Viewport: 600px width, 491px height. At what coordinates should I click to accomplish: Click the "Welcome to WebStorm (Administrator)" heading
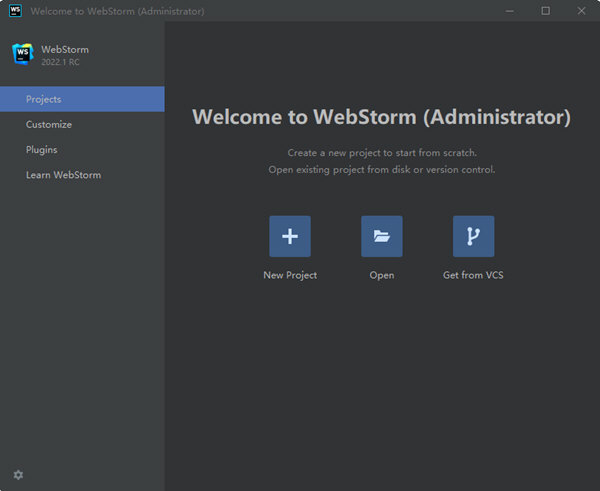(381, 117)
